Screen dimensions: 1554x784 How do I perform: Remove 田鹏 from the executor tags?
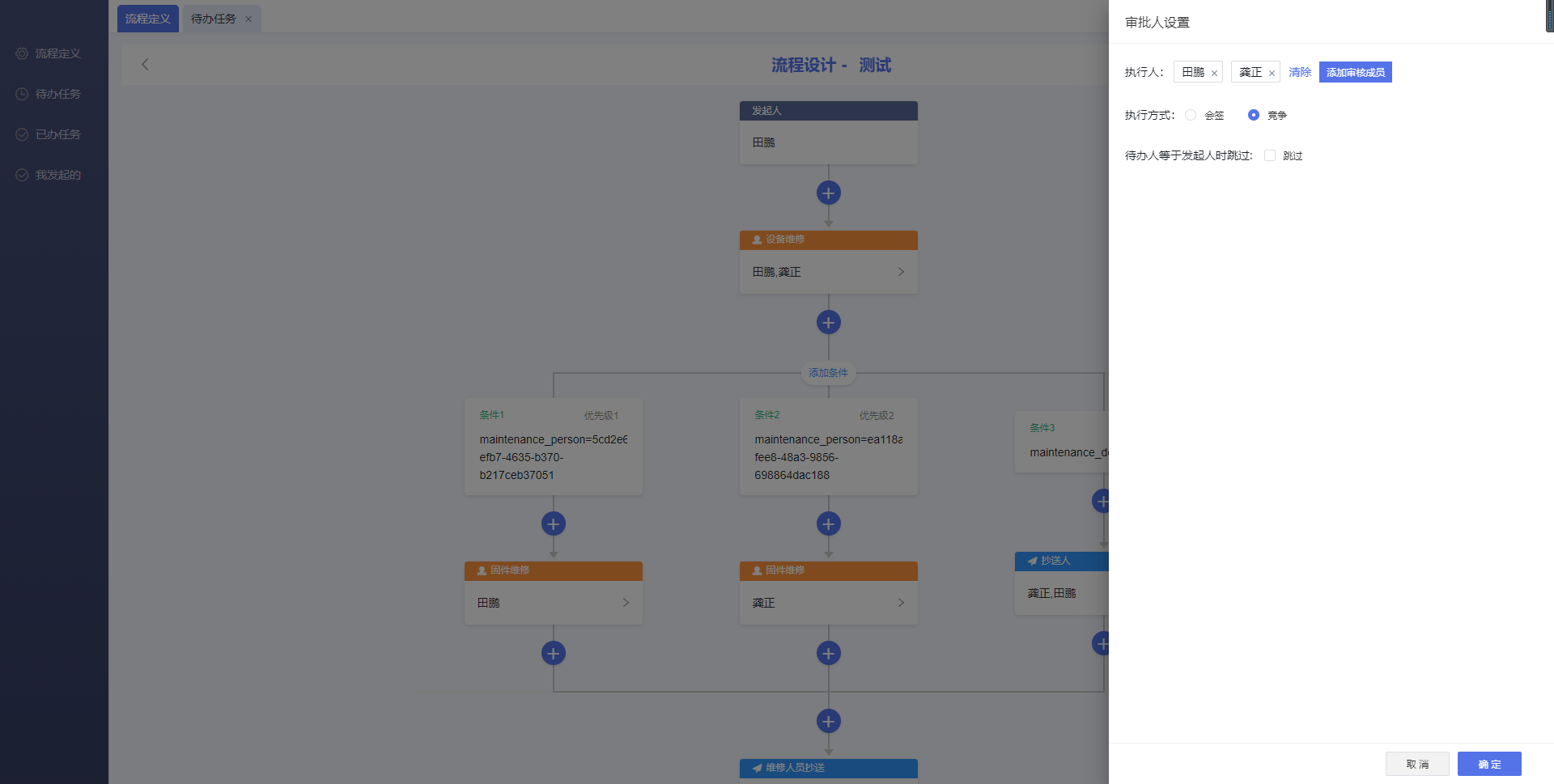pos(1214,73)
